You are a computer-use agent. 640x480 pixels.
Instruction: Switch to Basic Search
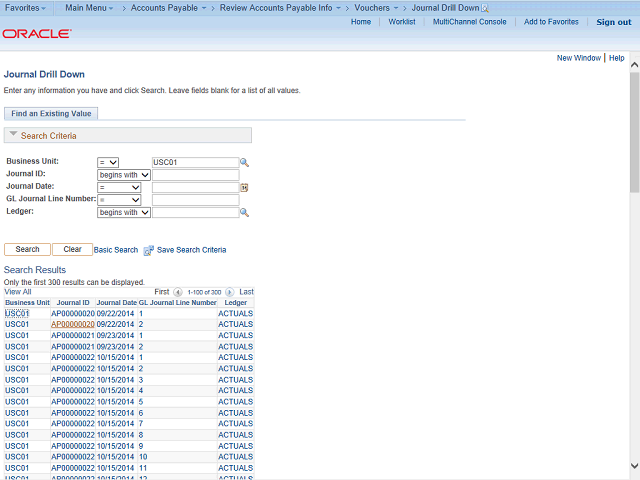(x=116, y=250)
